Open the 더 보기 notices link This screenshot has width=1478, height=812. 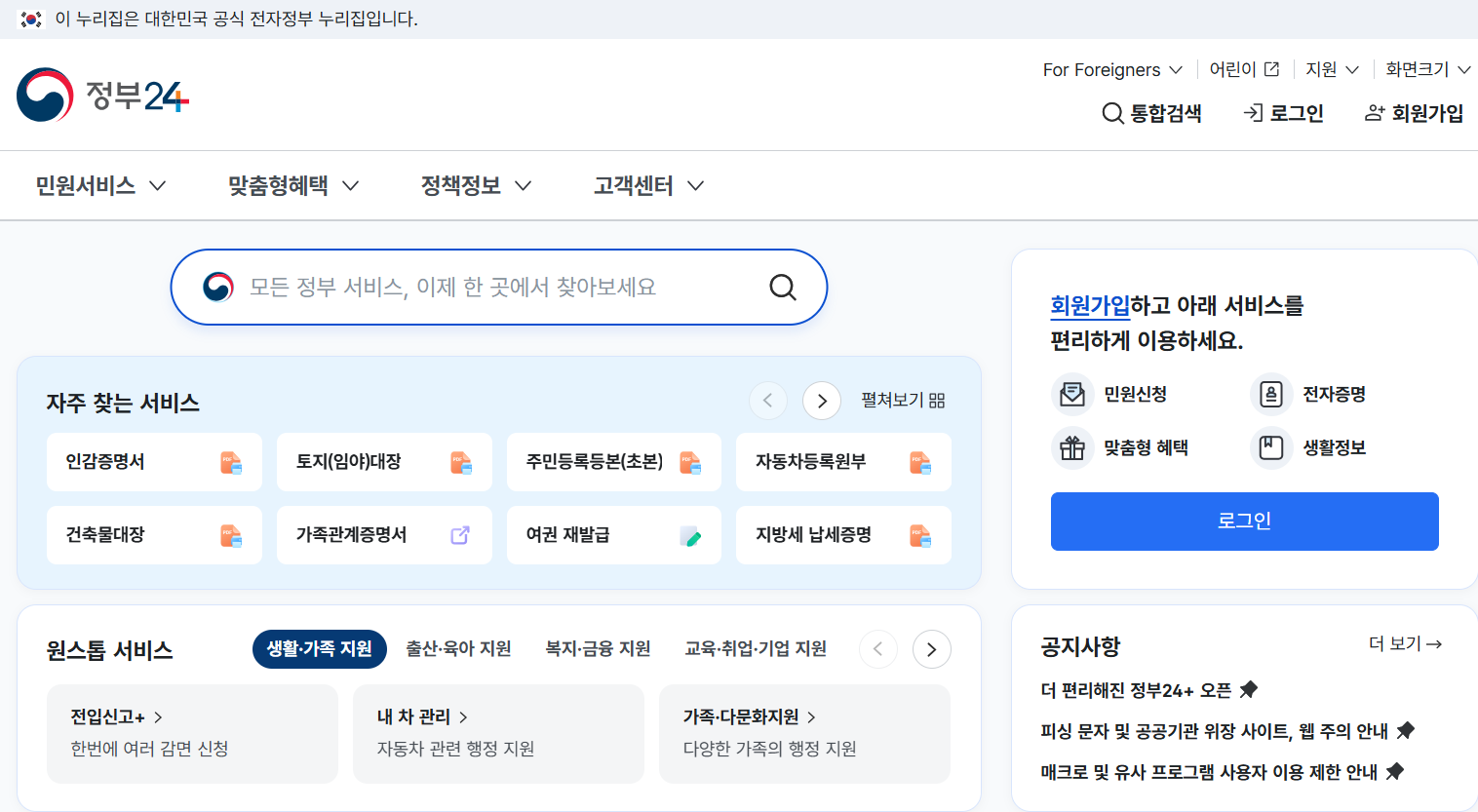tap(1406, 643)
